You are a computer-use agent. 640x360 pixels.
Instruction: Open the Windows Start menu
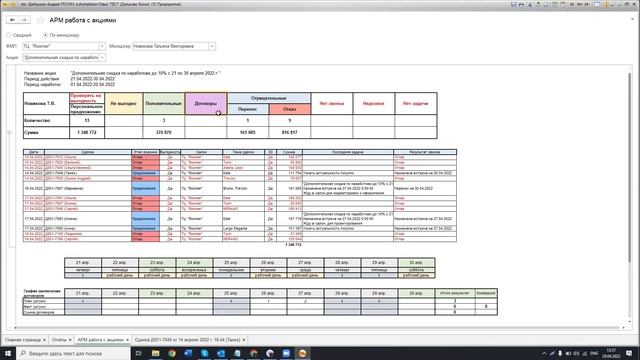(x=8, y=353)
